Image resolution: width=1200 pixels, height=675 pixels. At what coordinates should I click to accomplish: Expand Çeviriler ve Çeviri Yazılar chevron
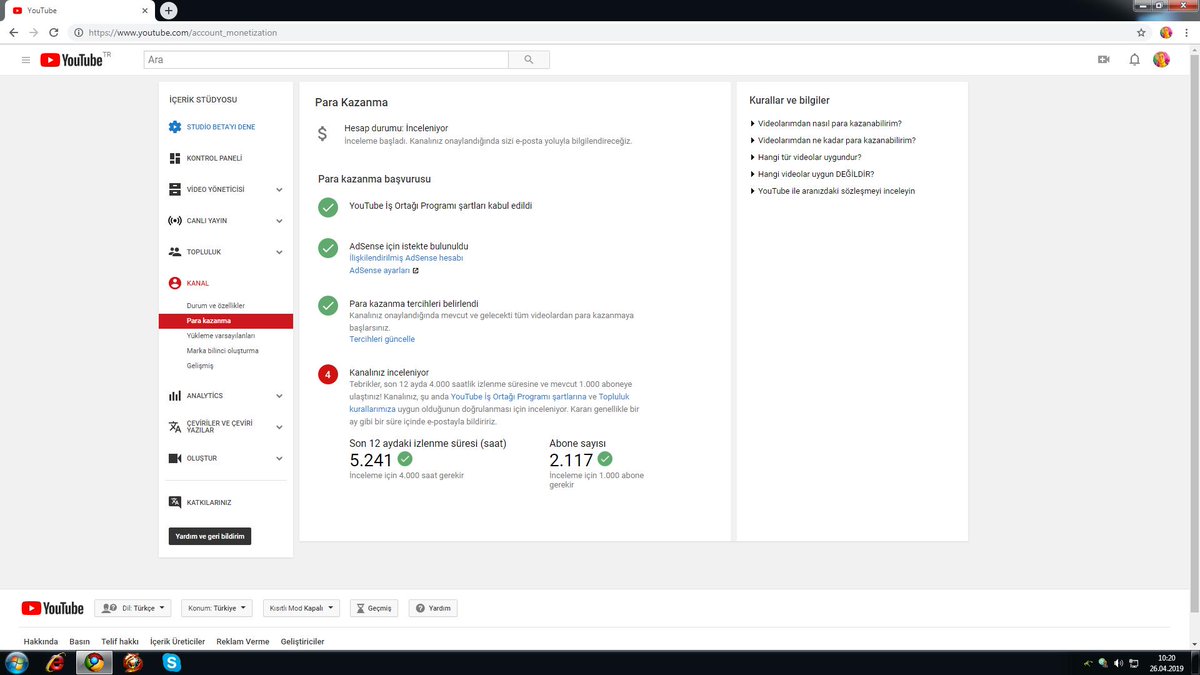point(279,427)
